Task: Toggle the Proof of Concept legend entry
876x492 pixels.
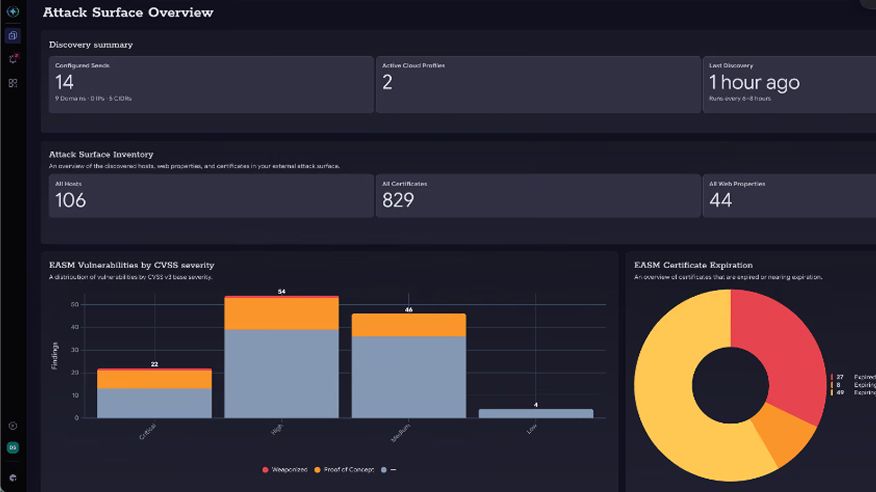Action: [x=344, y=470]
